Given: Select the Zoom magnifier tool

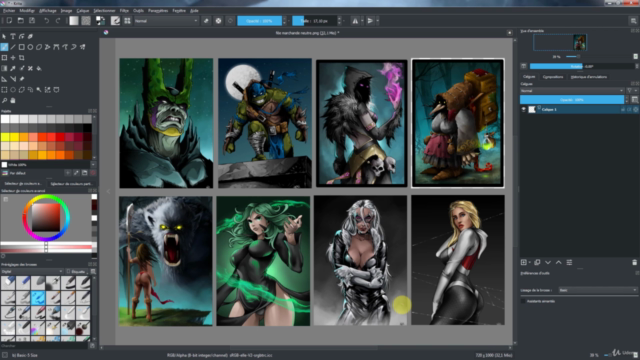Looking at the screenshot, I should pos(4,100).
